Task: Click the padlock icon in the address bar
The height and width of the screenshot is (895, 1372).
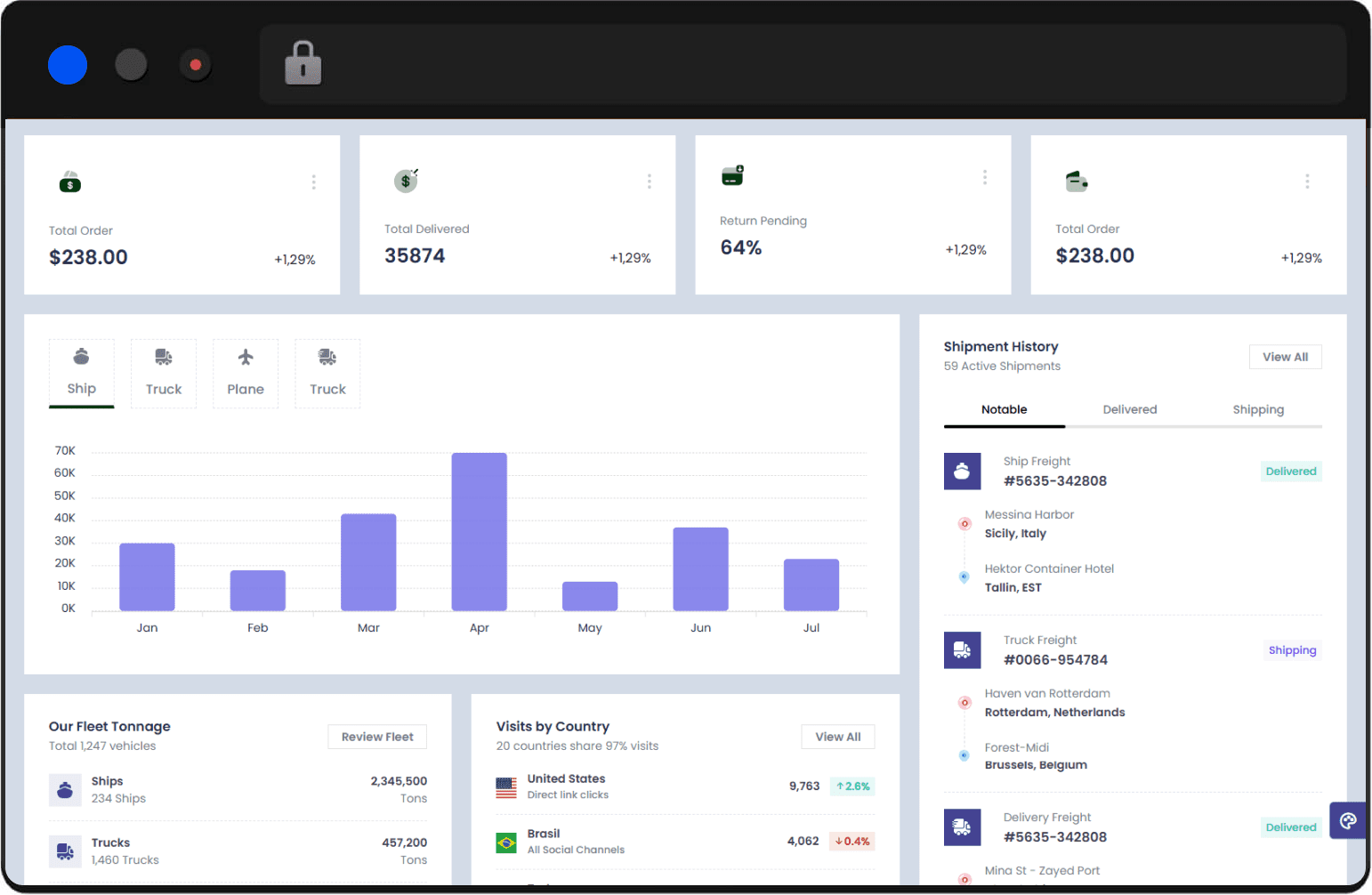Action: pyautogui.click(x=303, y=63)
